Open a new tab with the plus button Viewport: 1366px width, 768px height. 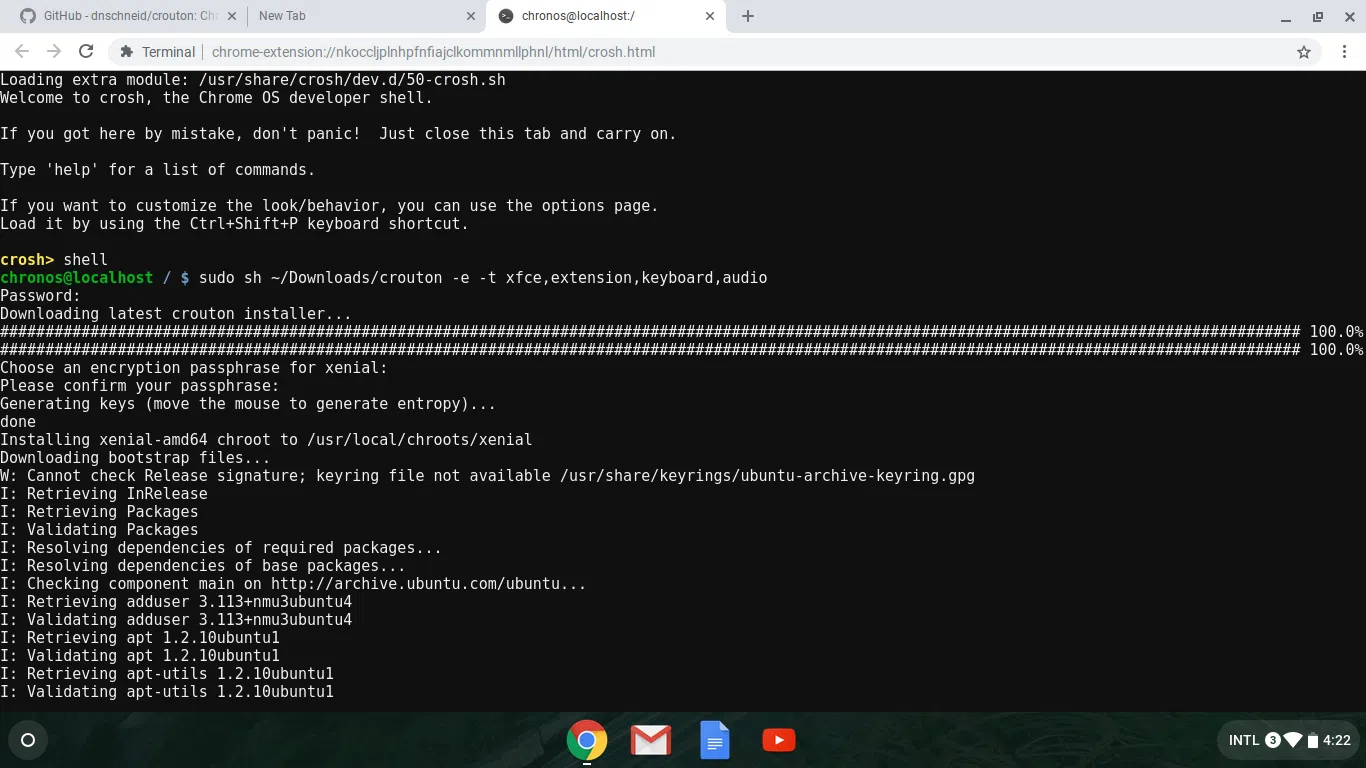(x=750, y=16)
